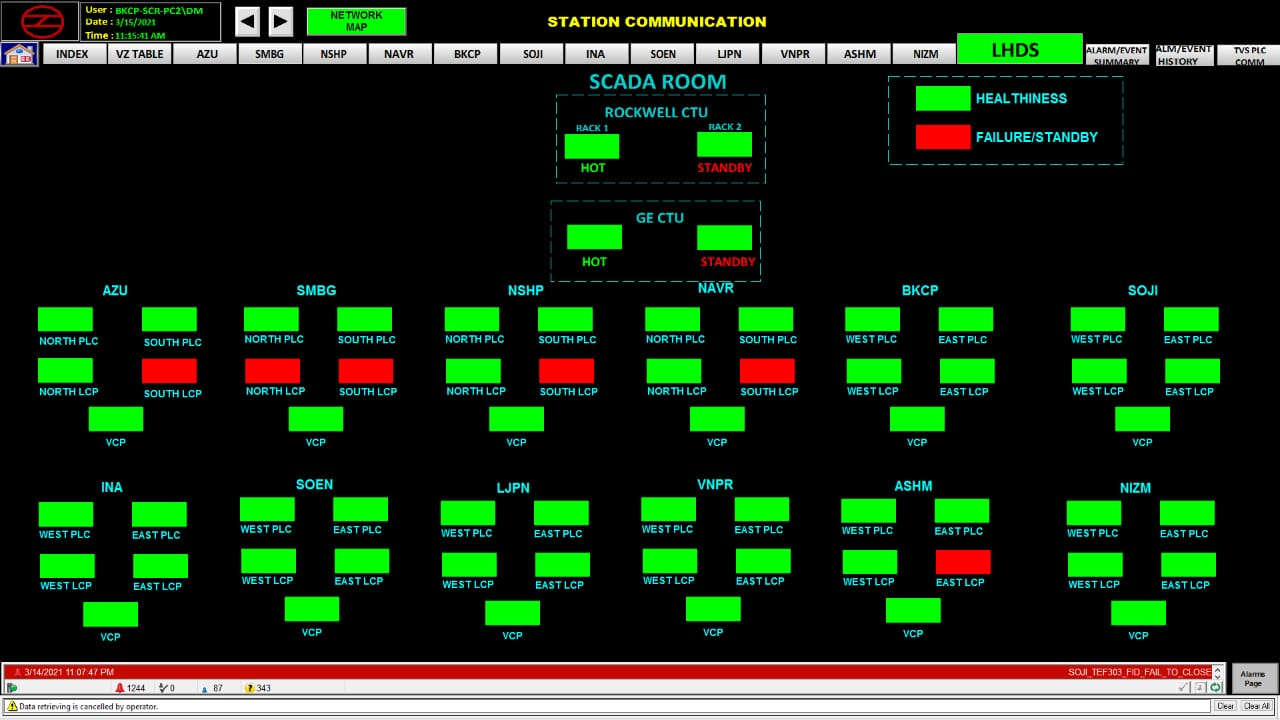Open the Alarm/Event Summary tab
The width and height of the screenshot is (1280, 720).
(1117, 55)
